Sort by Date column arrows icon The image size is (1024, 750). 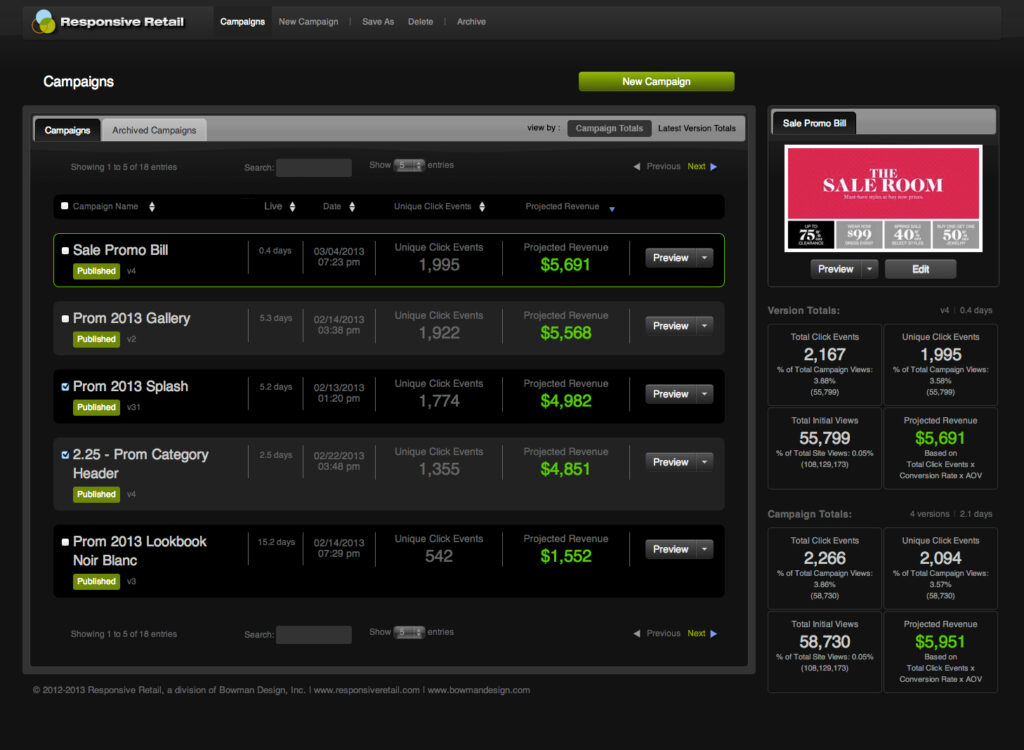[352, 206]
